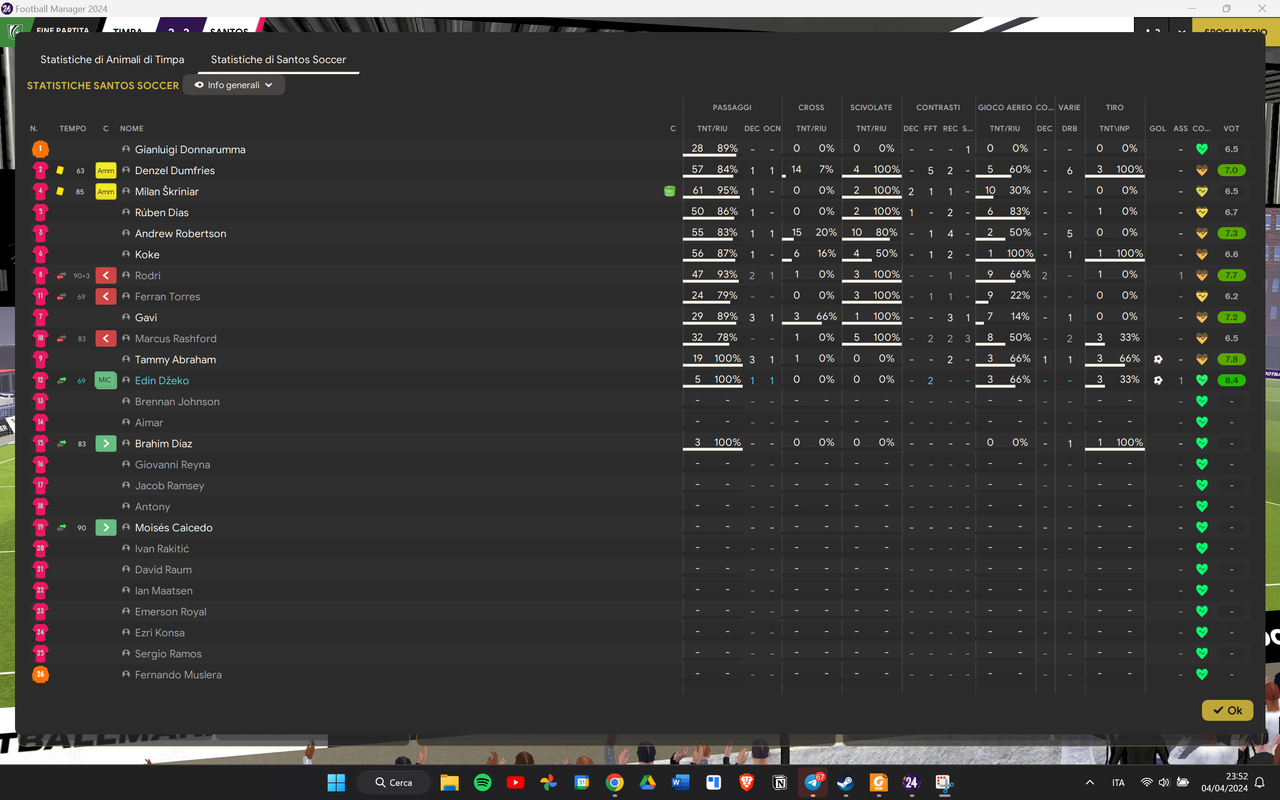The width and height of the screenshot is (1280, 800).
Task: Click the PASSAGGI group header
Action: click(732, 107)
